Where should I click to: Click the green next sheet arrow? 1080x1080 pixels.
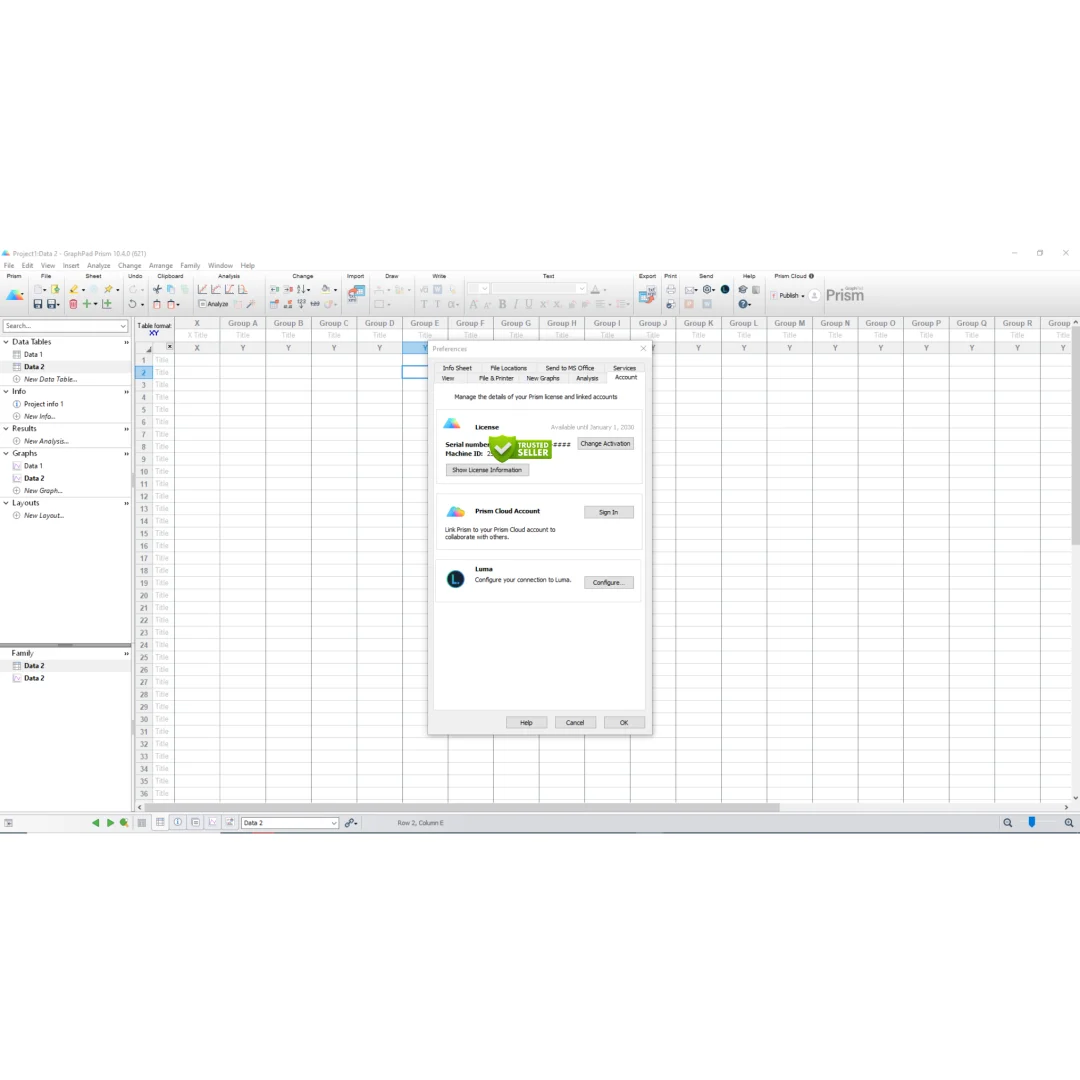pyautogui.click(x=110, y=823)
